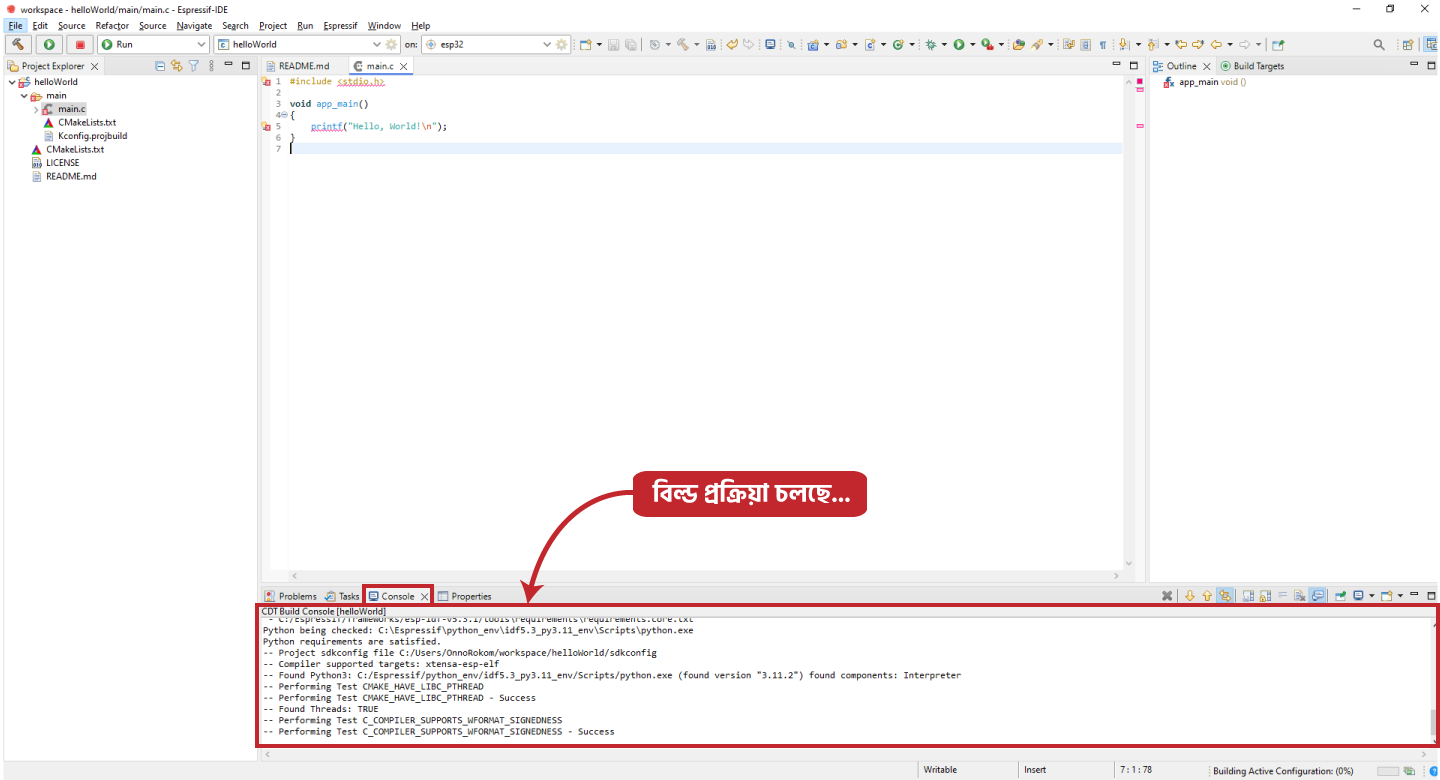Click console Next Error down arrow
This screenshot has width=1440, height=780.
click(x=1190, y=596)
